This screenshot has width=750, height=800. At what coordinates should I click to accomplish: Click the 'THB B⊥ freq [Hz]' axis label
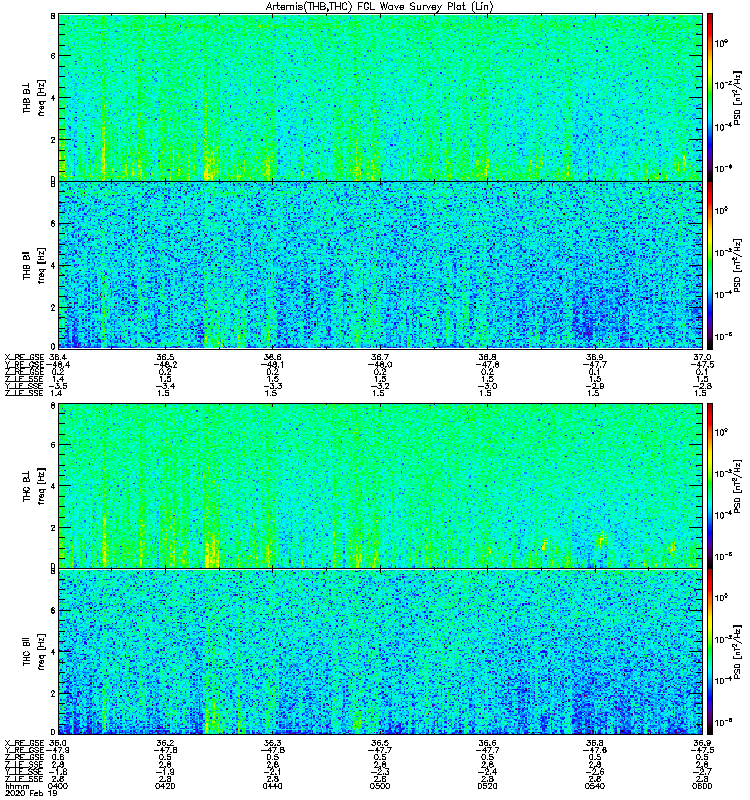(x=34, y=97)
